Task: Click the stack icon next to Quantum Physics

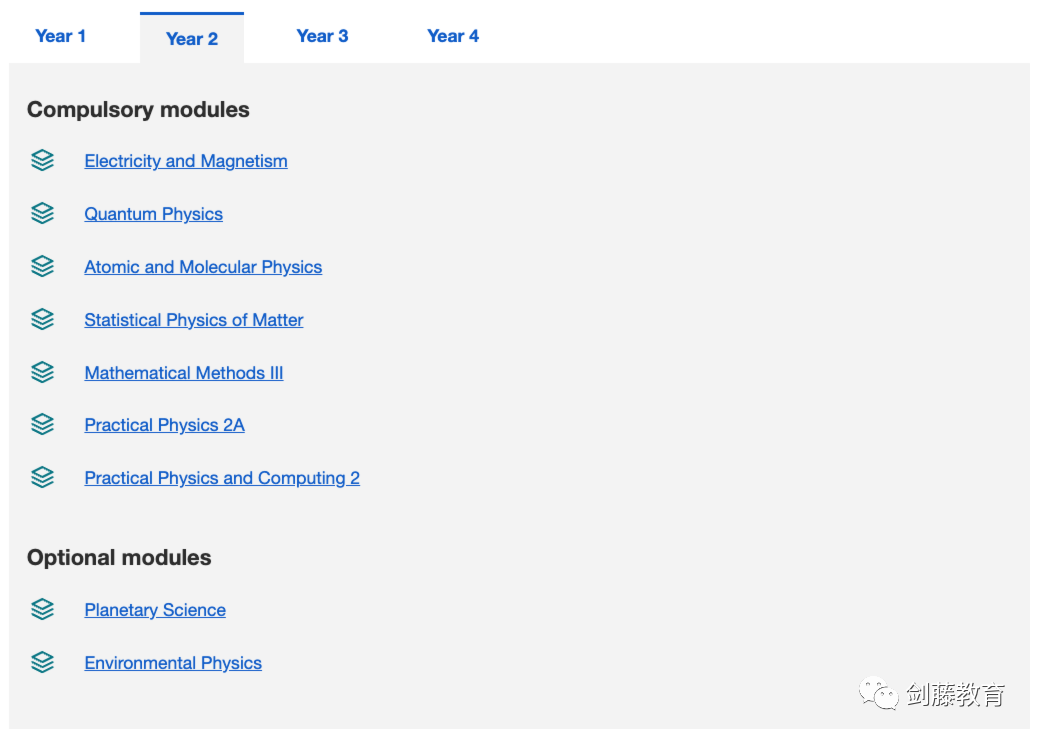Action: coord(42,214)
